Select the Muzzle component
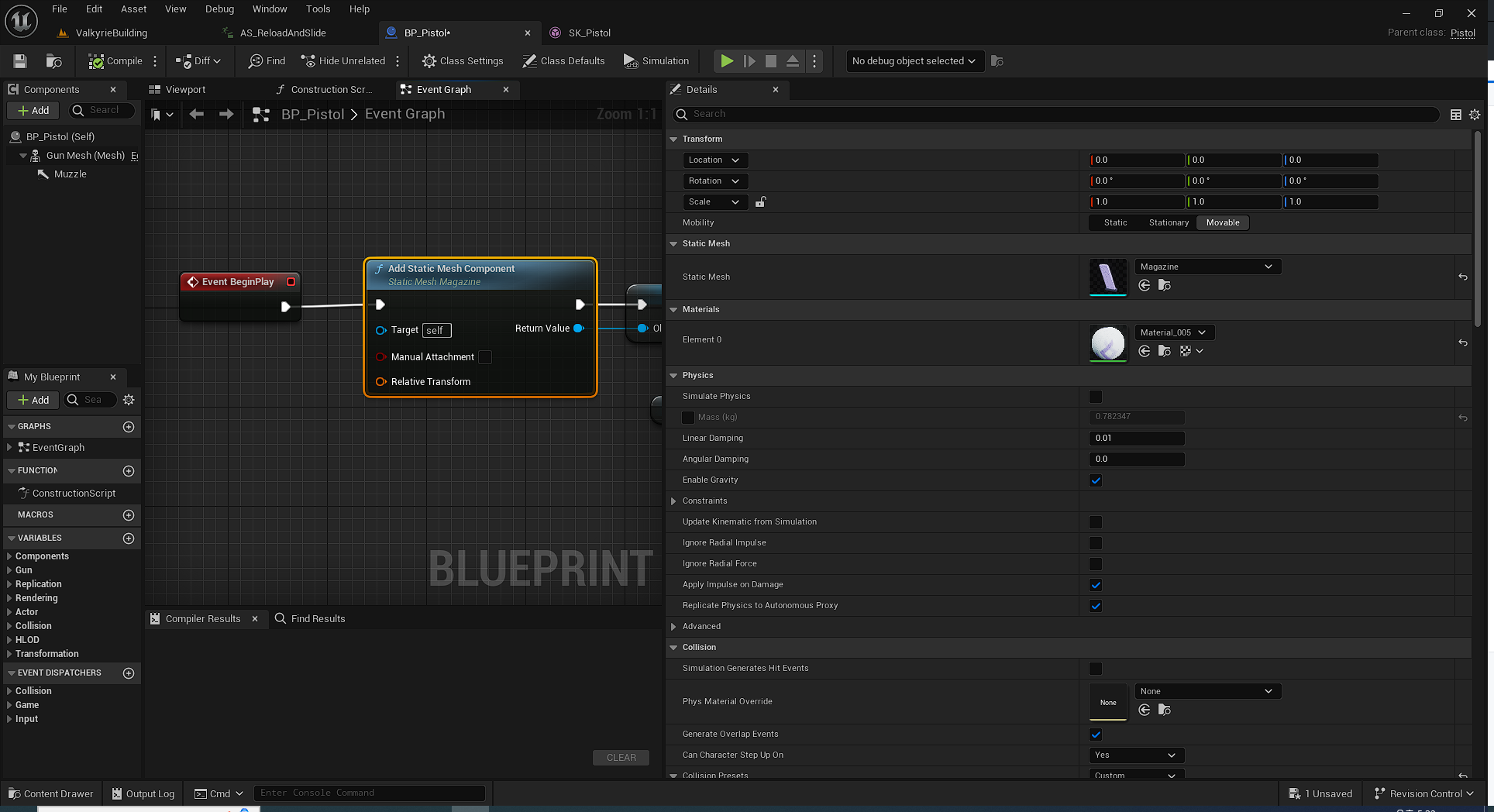The height and width of the screenshot is (812, 1494). (x=70, y=174)
